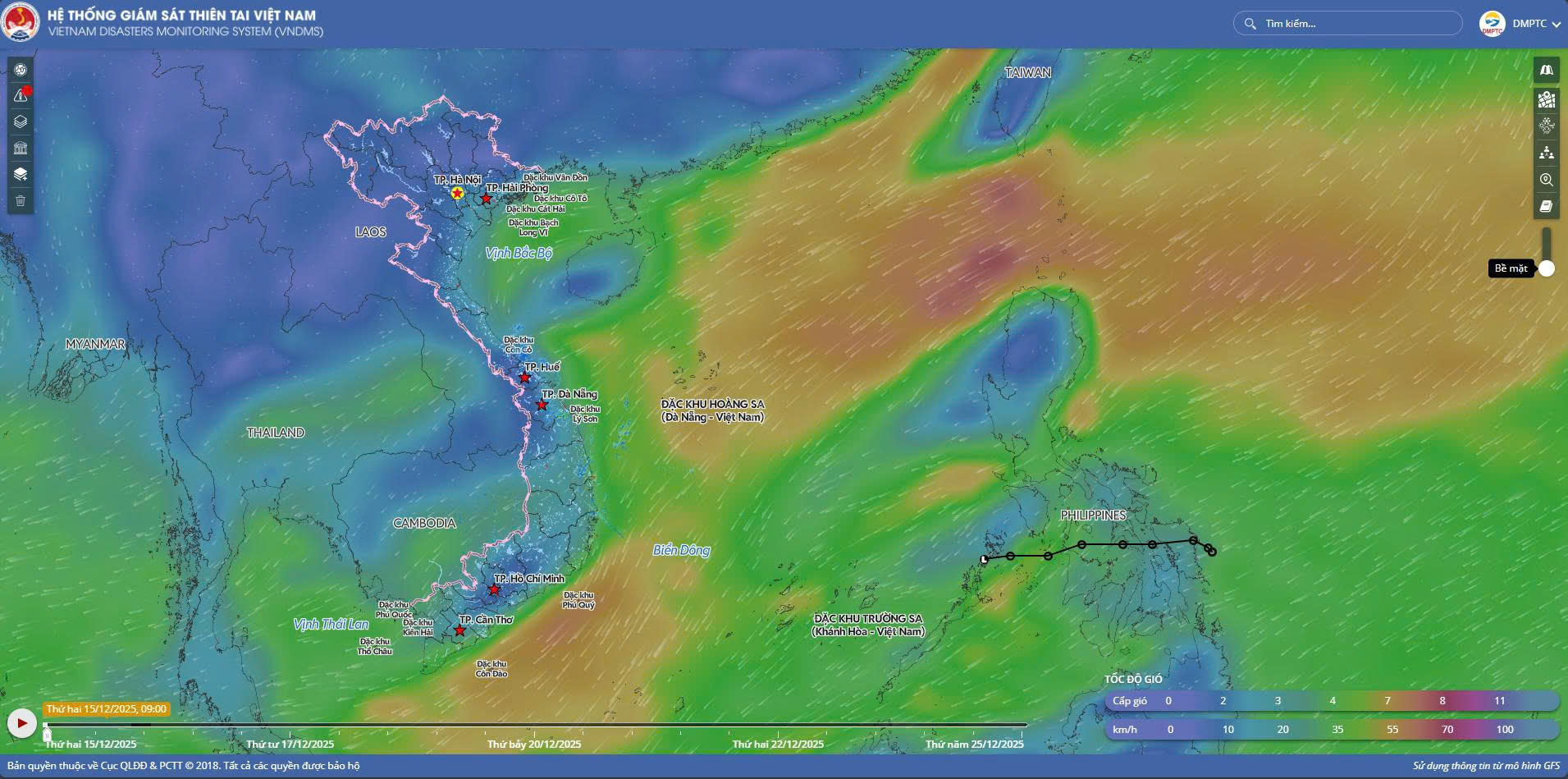The height and width of the screenshot is (779, 1568).
Task: Click the trash bin icon
Action: tap(21, 200)
